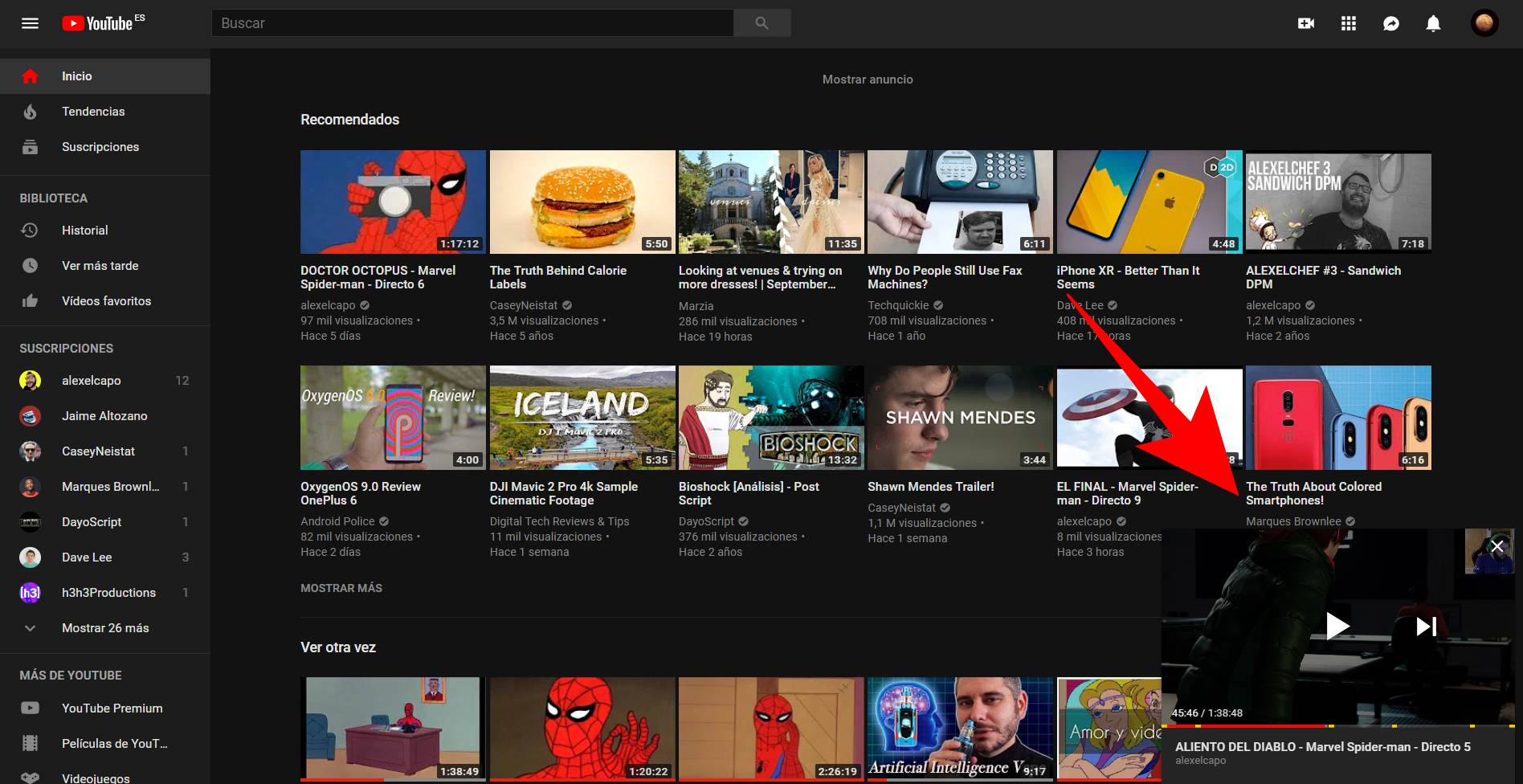Open Tendencias from the sidebar

(105, 112)
